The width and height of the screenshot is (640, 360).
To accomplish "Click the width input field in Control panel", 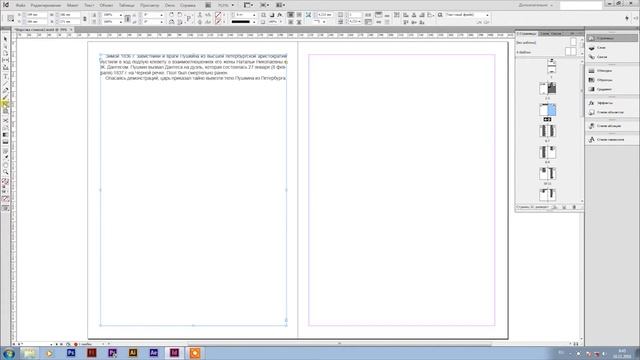I will tap(69, 15).
